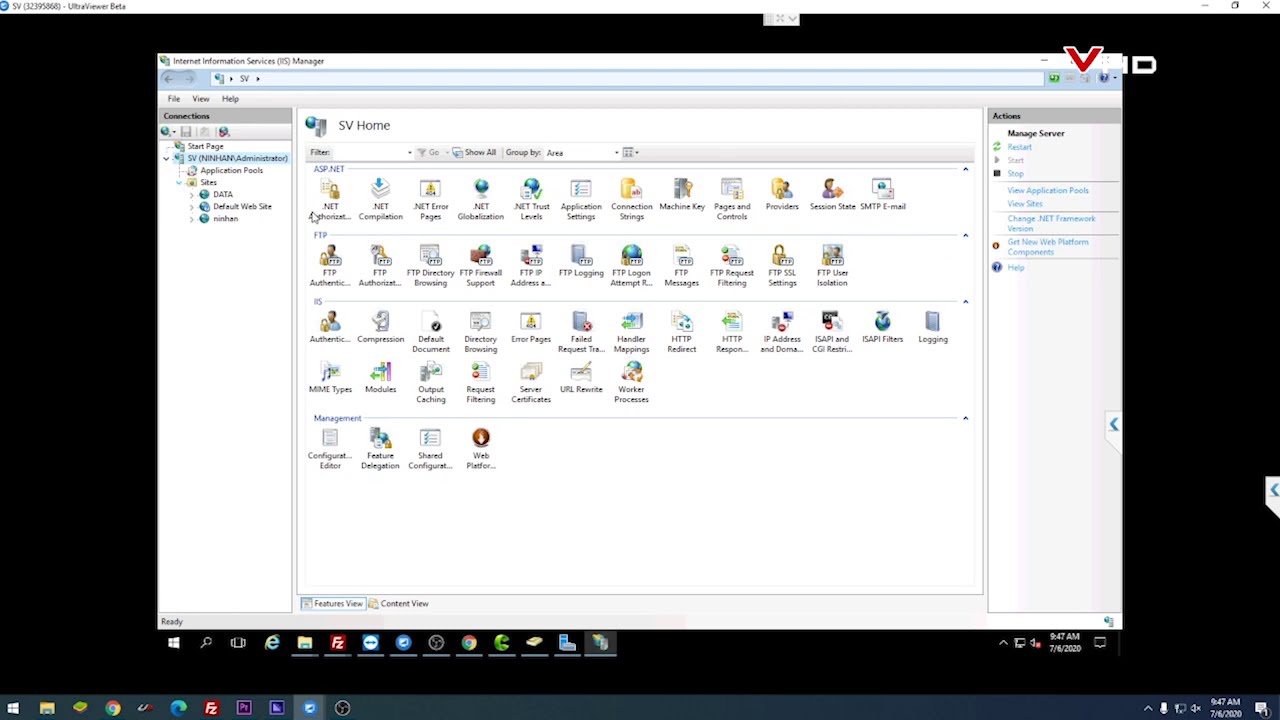Open Machine Key feature
The image size is (1280, 720).
click(682, 195)
